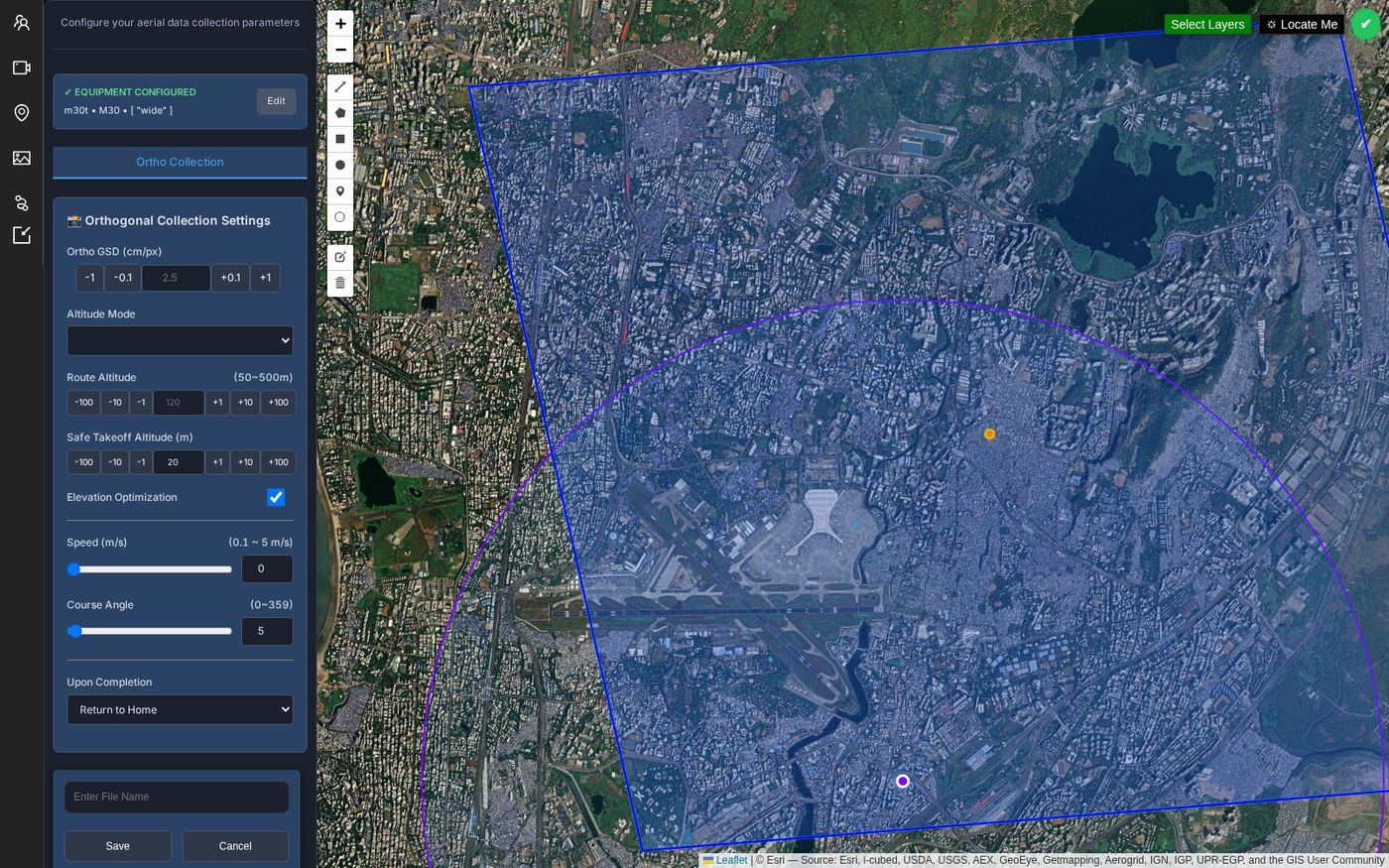Click the orange marker on the map
This screenshot has height=868, width=1389.
pos(989,434)
